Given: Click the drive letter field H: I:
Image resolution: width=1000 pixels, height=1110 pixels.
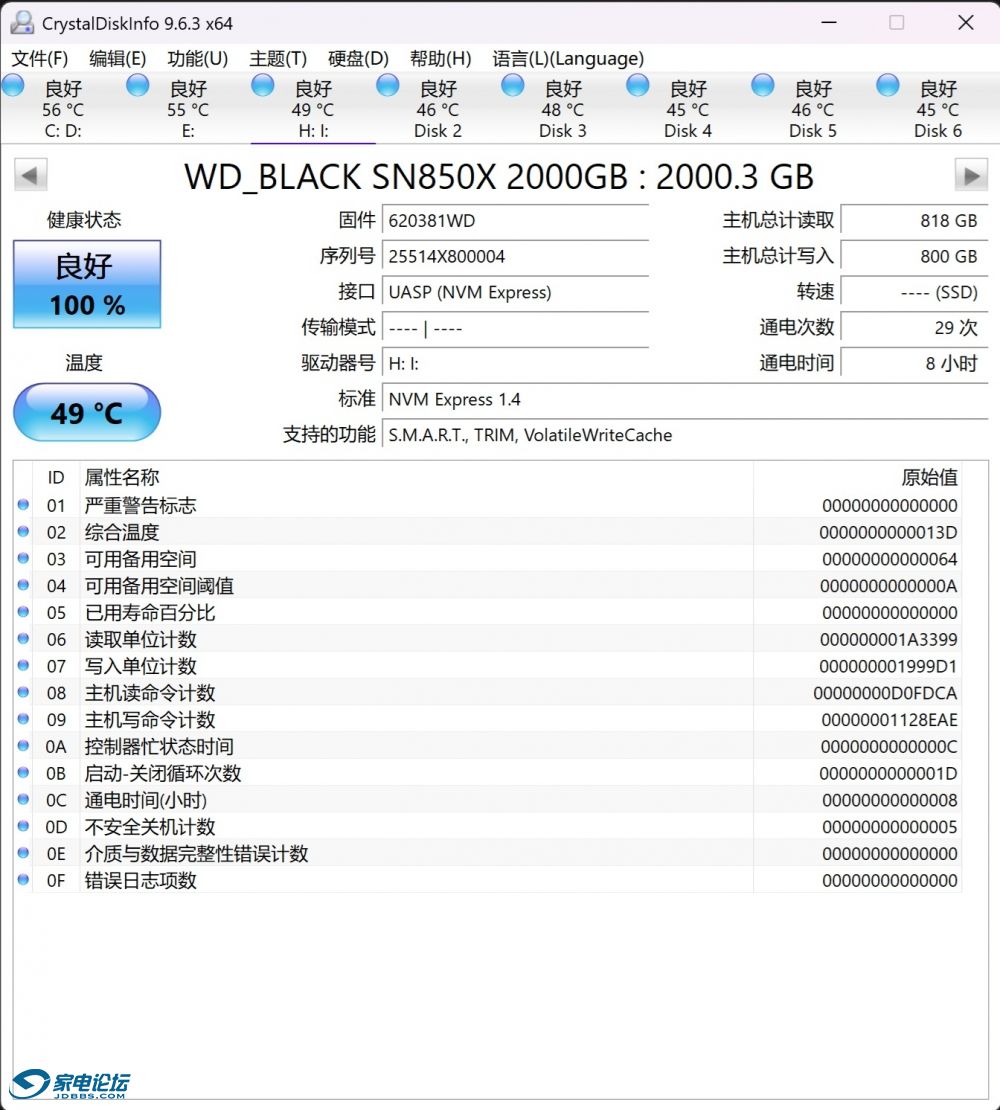Looking at the screenshot, I should [515, 363].
